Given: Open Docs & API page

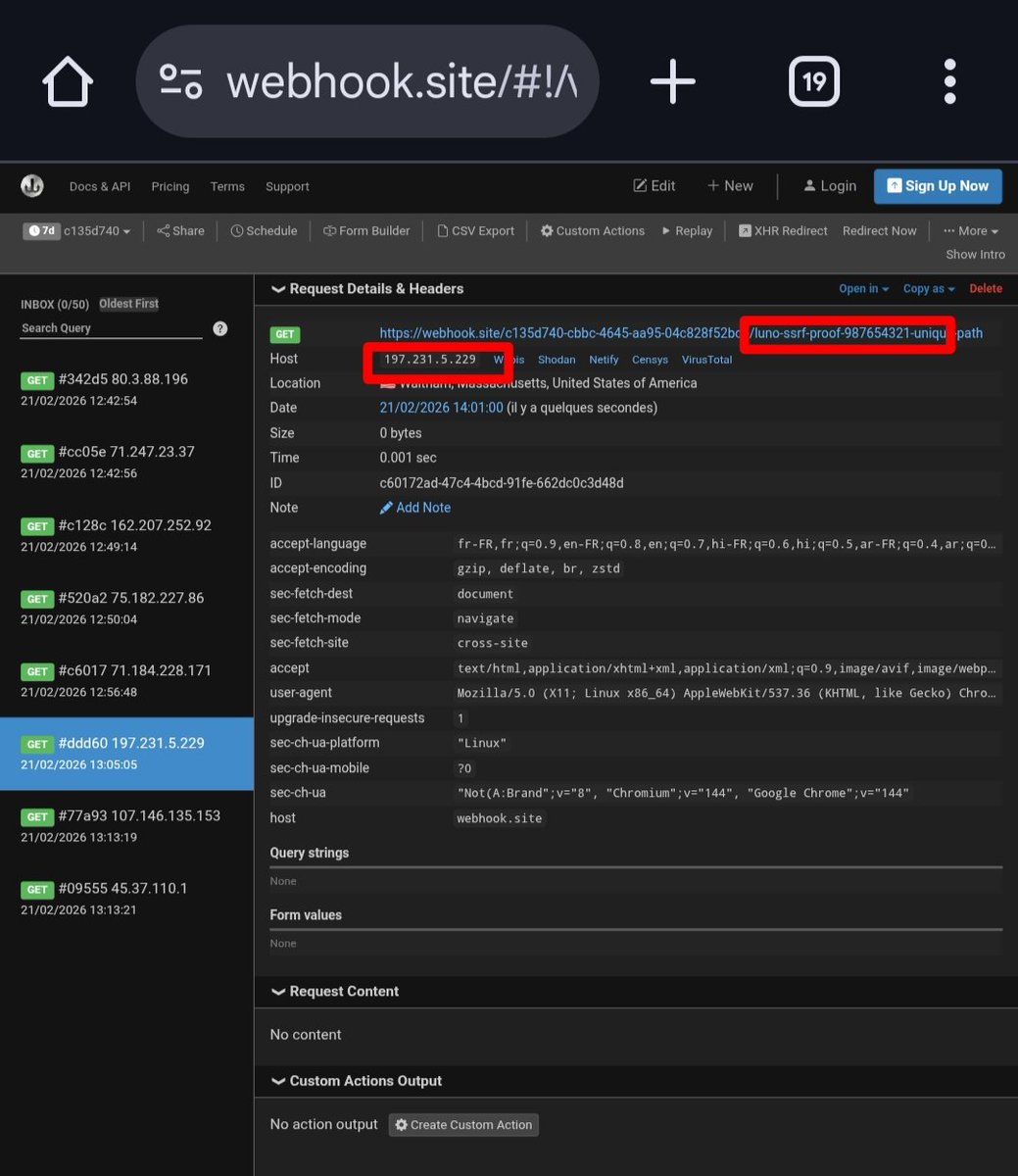Looking at the screenshot, I should pos(100,186).
